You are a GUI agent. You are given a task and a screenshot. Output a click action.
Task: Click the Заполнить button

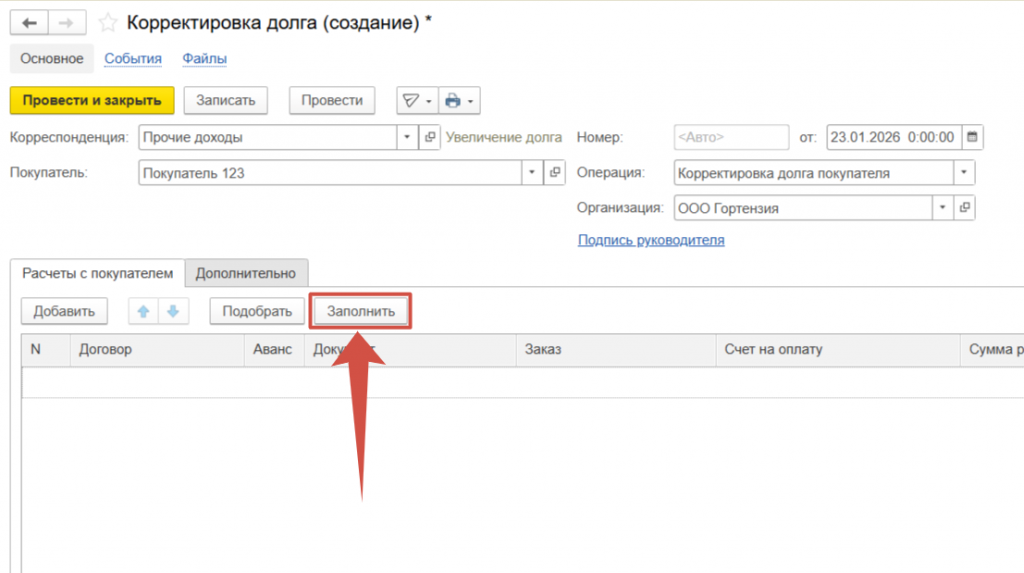click(x=361, y=312)
